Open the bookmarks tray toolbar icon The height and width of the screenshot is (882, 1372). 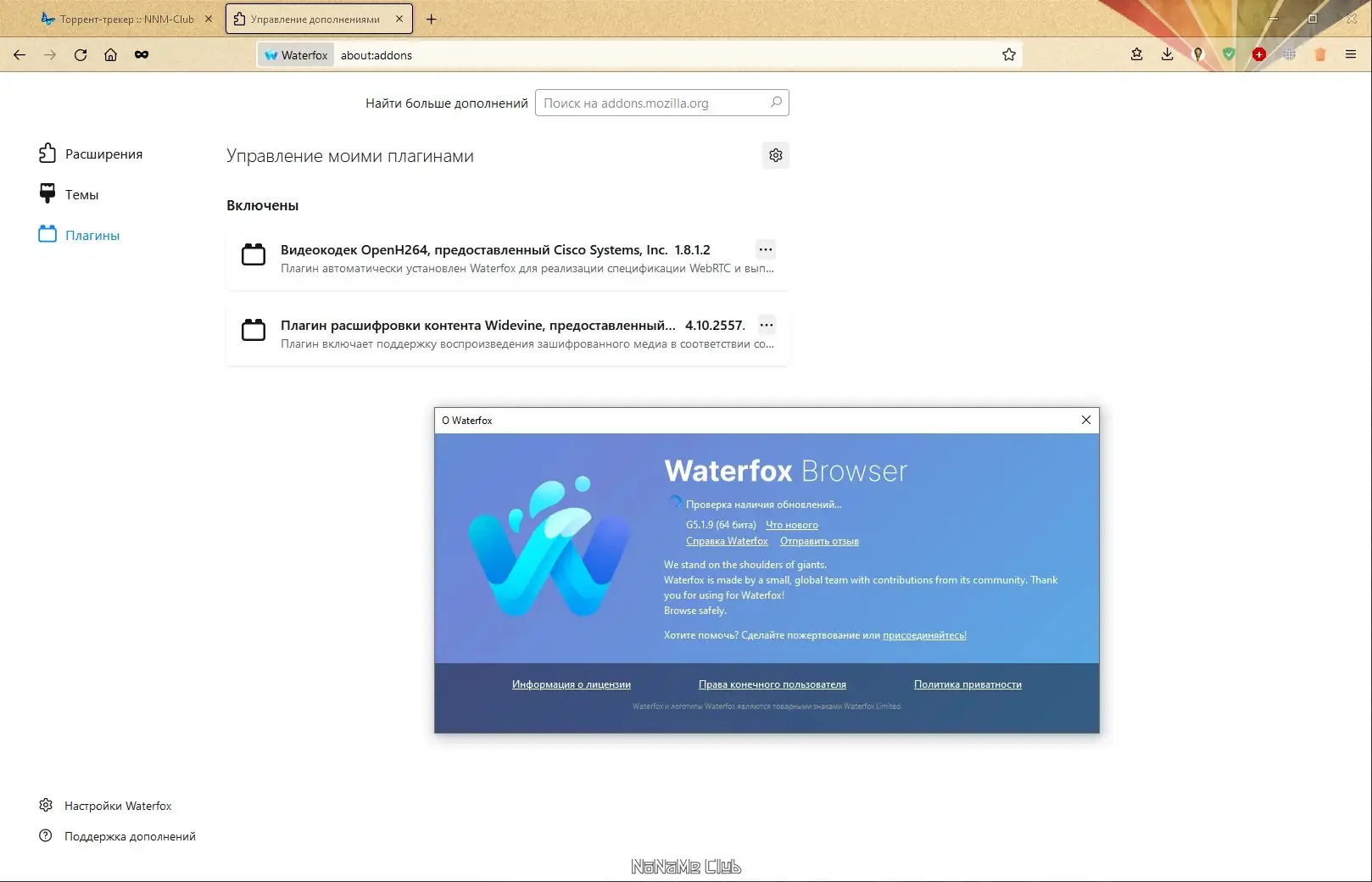point(1137,54)
